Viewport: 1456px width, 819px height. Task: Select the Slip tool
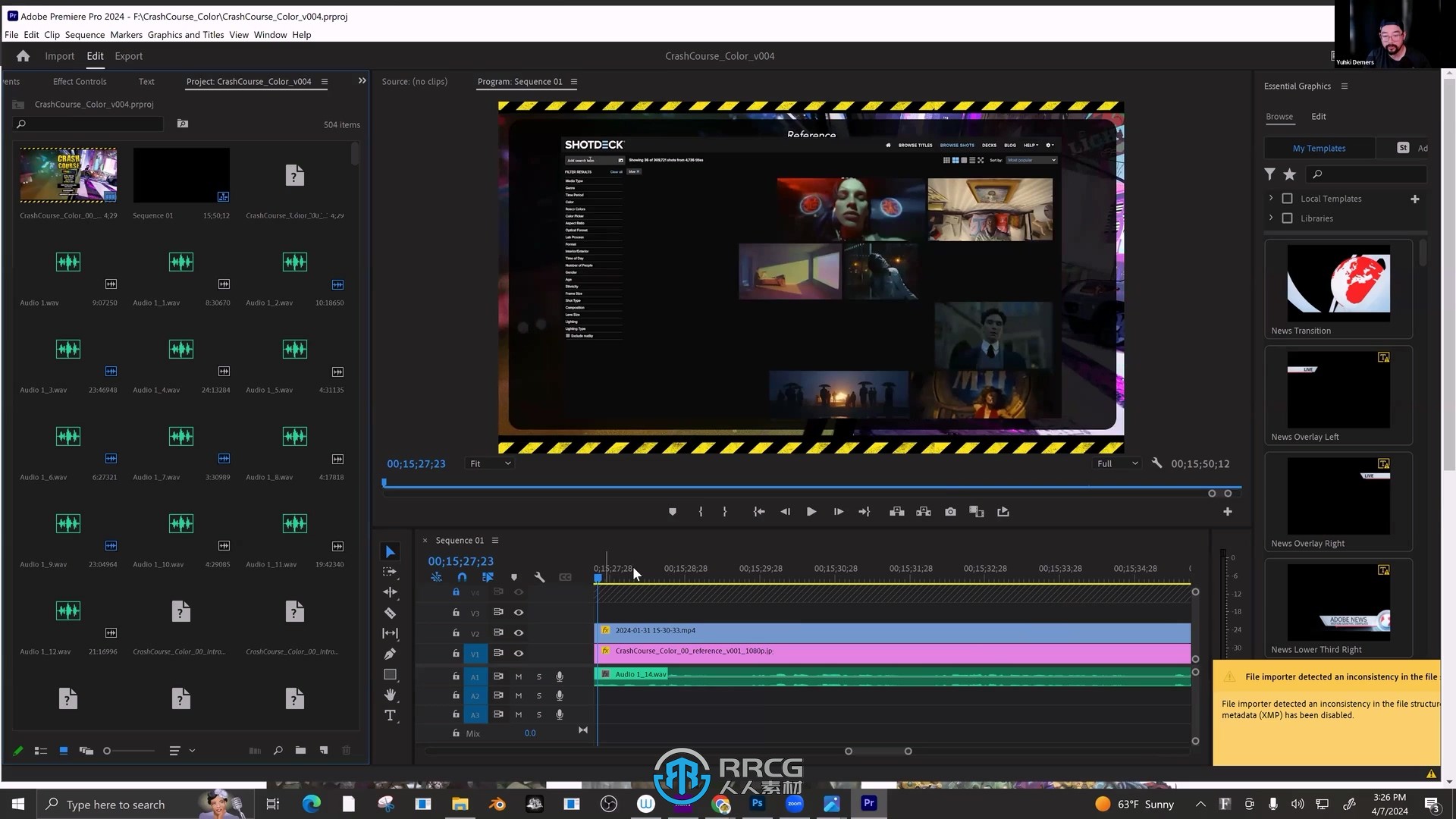pyautogui.click(x=390, y=633)
